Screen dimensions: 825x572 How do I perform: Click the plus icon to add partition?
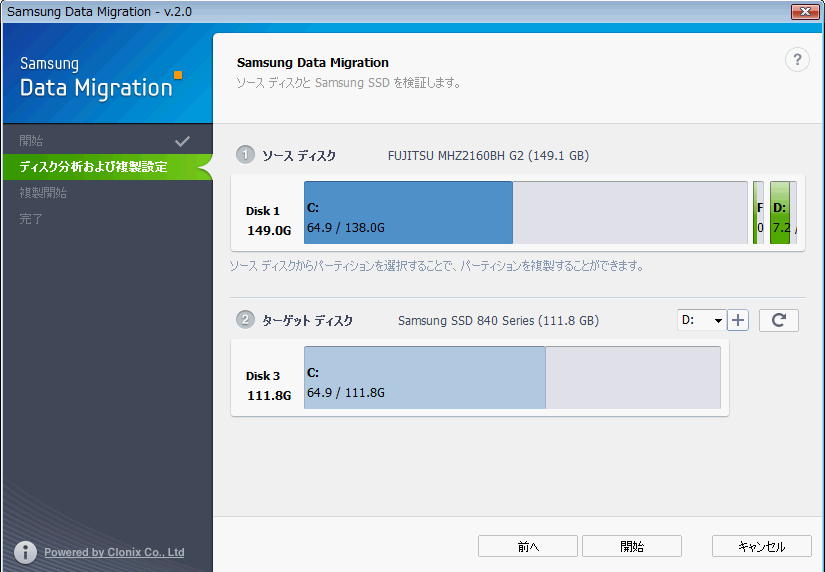[x=738, y=320]
